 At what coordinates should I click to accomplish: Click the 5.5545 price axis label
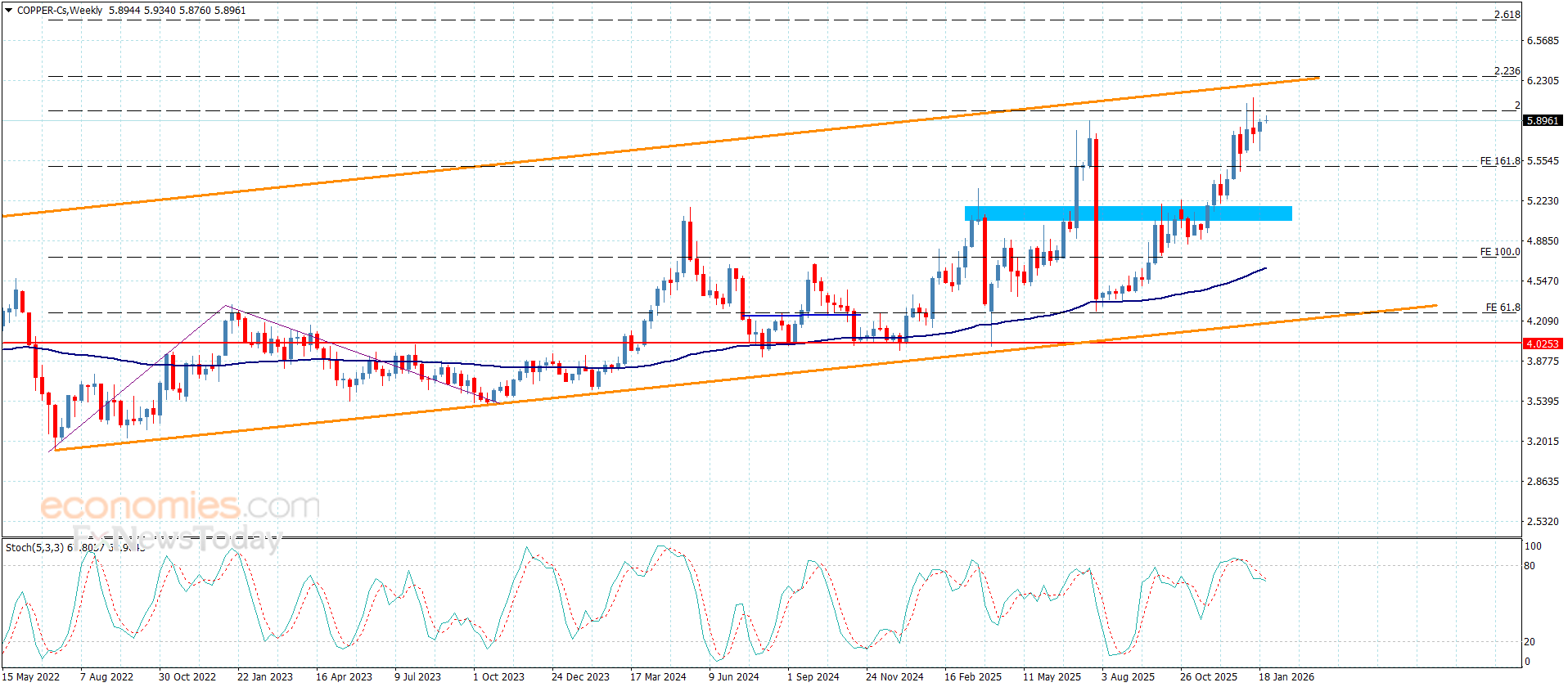(1543, 161)
